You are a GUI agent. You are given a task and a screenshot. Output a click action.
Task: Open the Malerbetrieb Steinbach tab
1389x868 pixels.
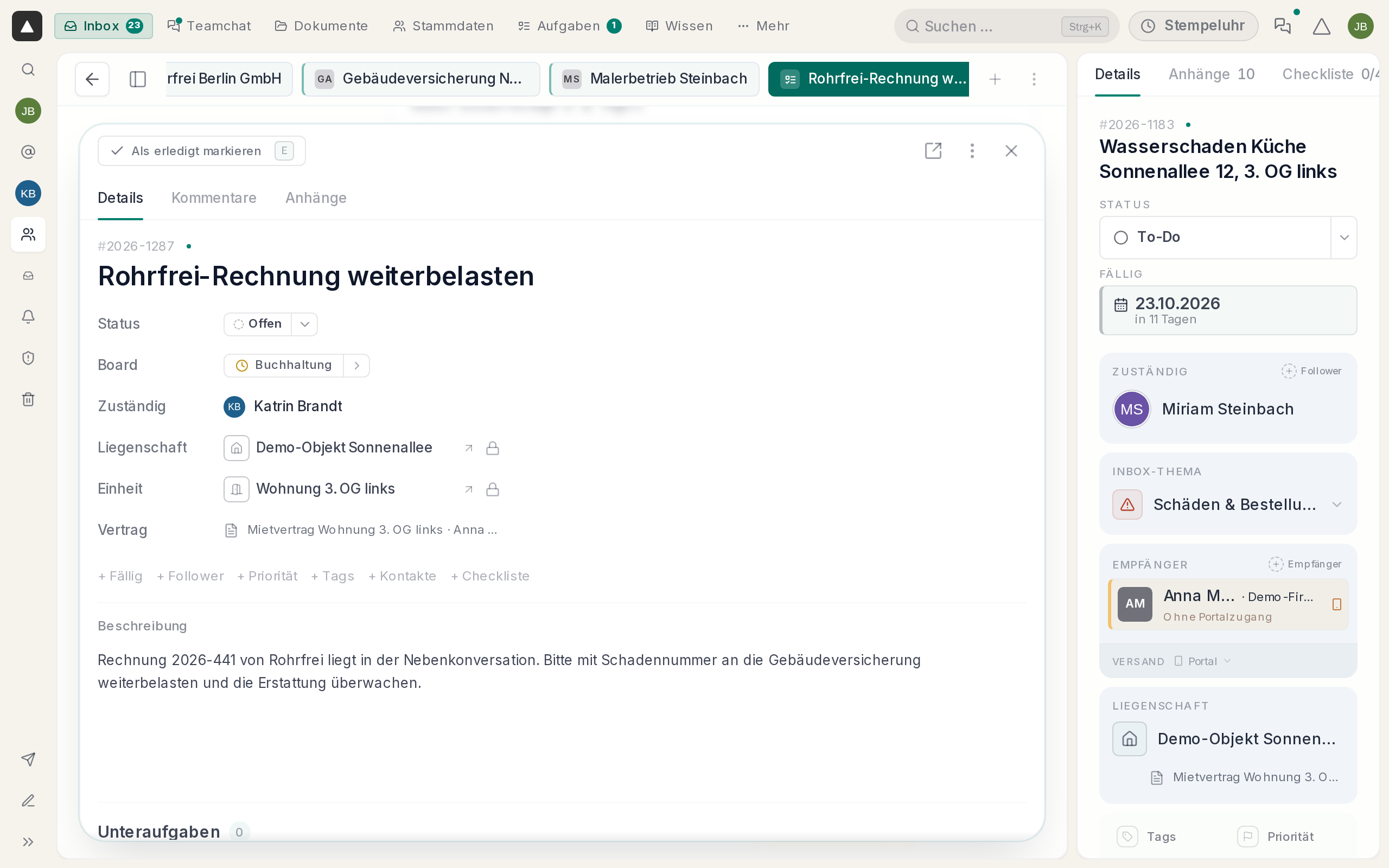coord(654,79)
